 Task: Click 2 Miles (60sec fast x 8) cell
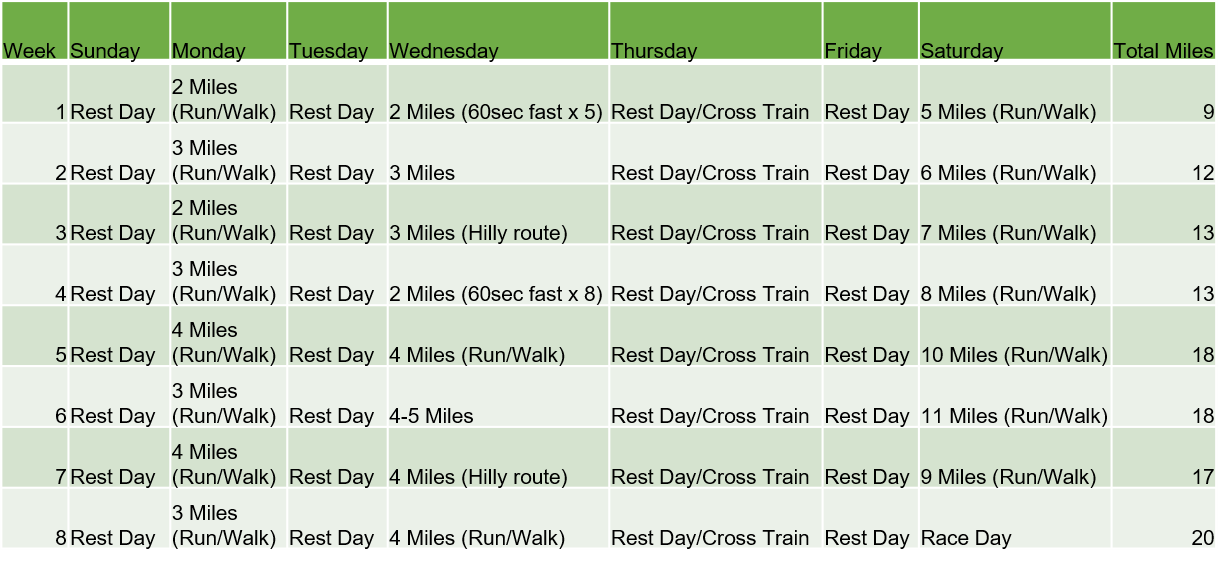(496, 294)
